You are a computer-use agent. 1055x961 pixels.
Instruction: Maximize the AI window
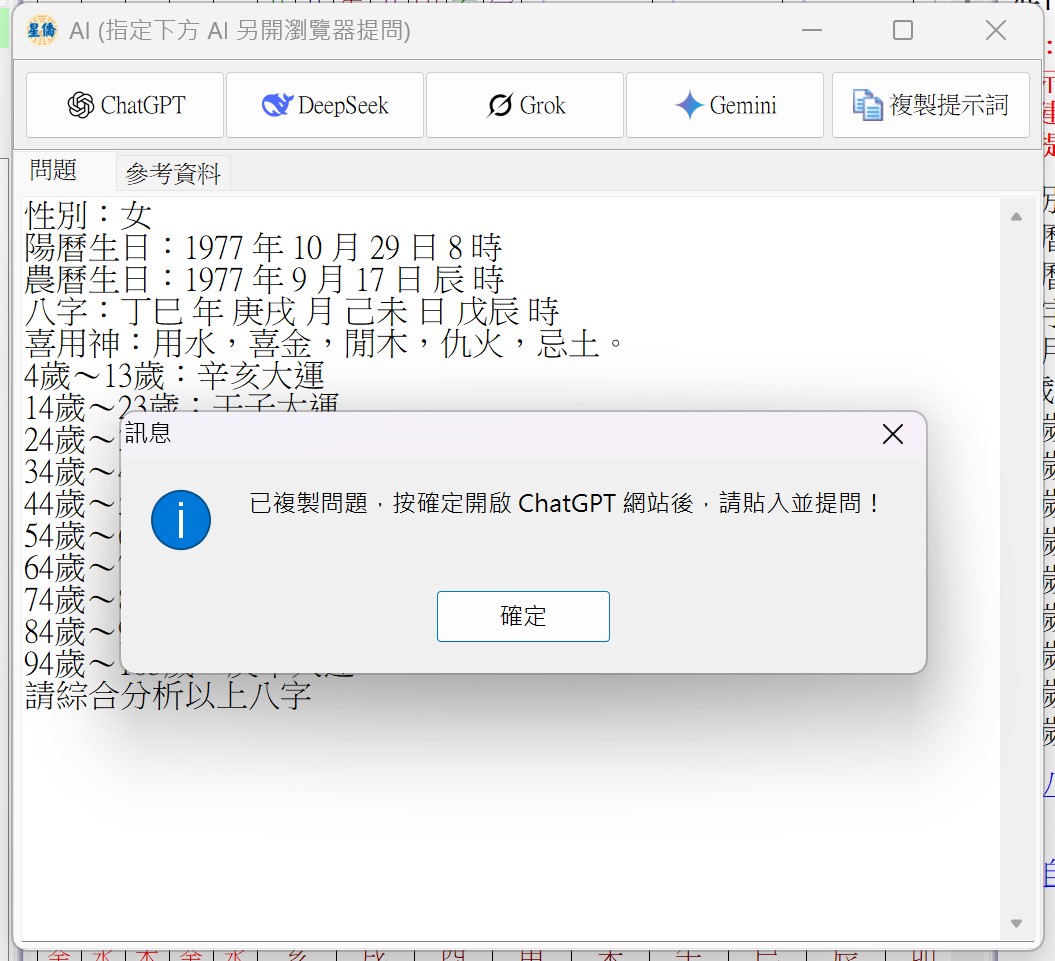(903, 31)
